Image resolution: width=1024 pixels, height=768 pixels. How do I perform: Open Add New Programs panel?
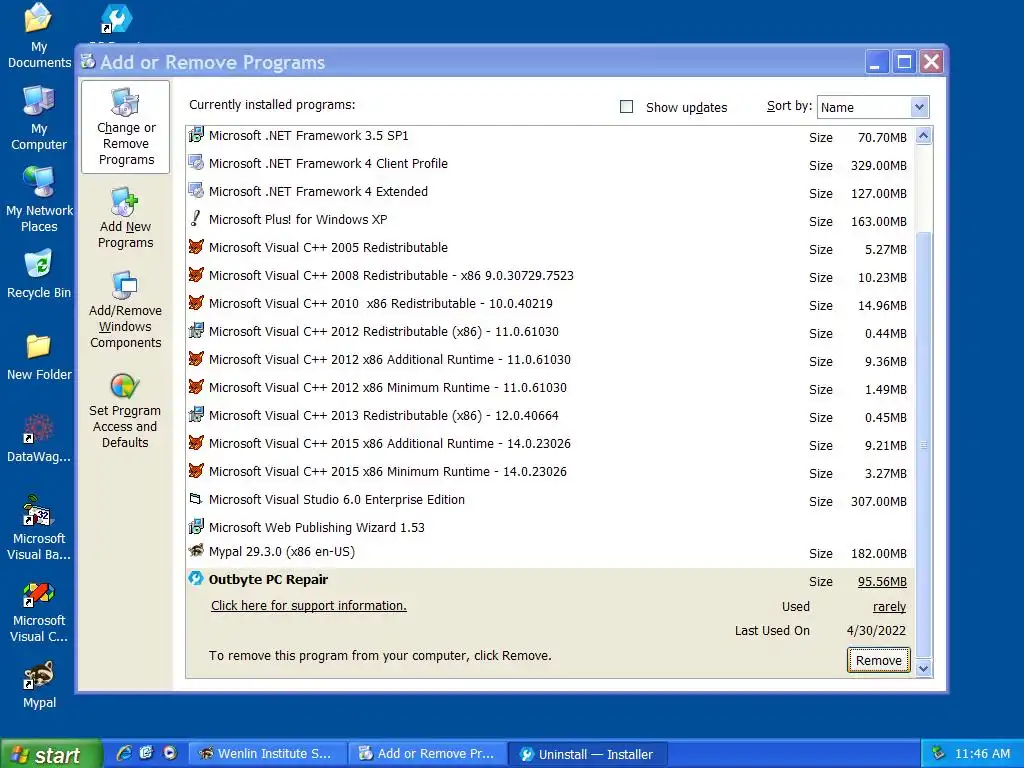click(x=125, y=217)
